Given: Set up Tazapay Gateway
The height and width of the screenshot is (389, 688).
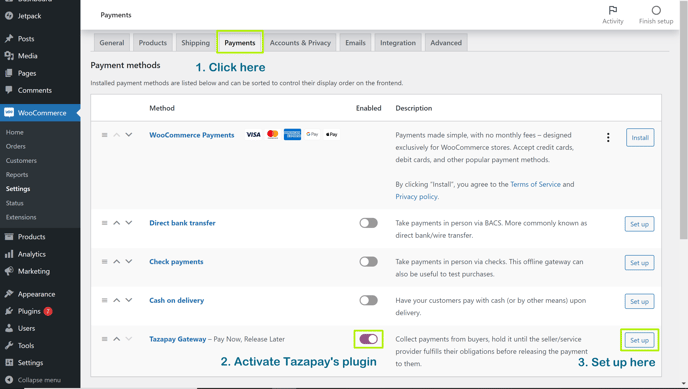Looking at the screenshot, I should click(639, 340).
